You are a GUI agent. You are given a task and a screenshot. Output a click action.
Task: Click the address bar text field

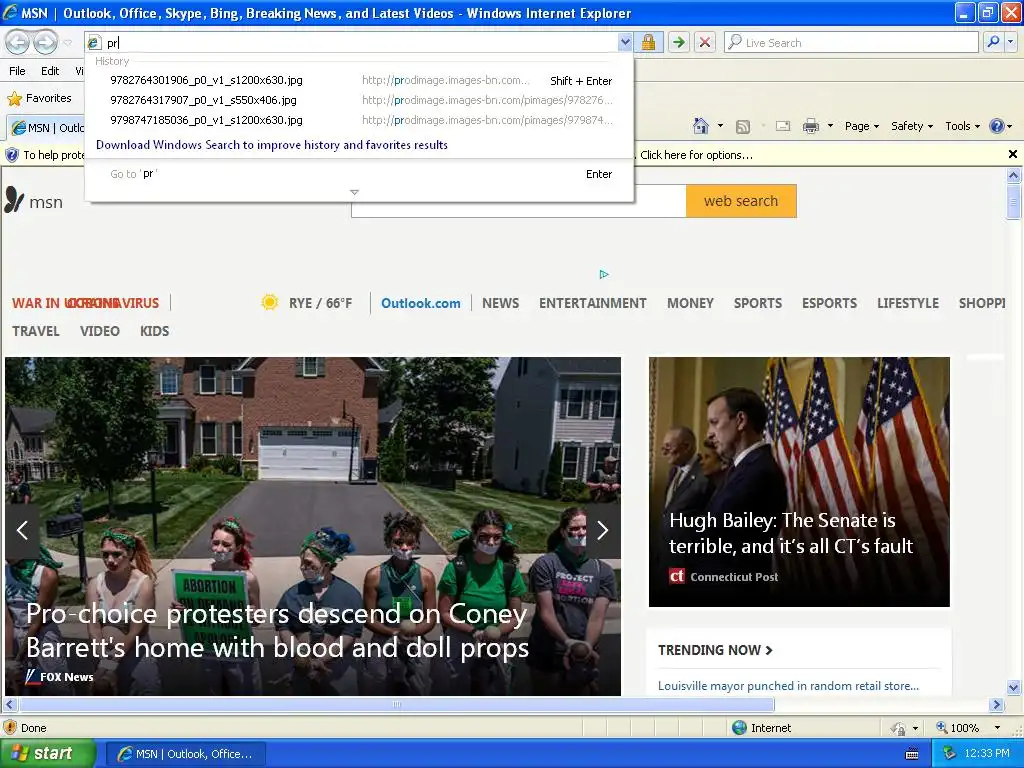pos(361,42)
